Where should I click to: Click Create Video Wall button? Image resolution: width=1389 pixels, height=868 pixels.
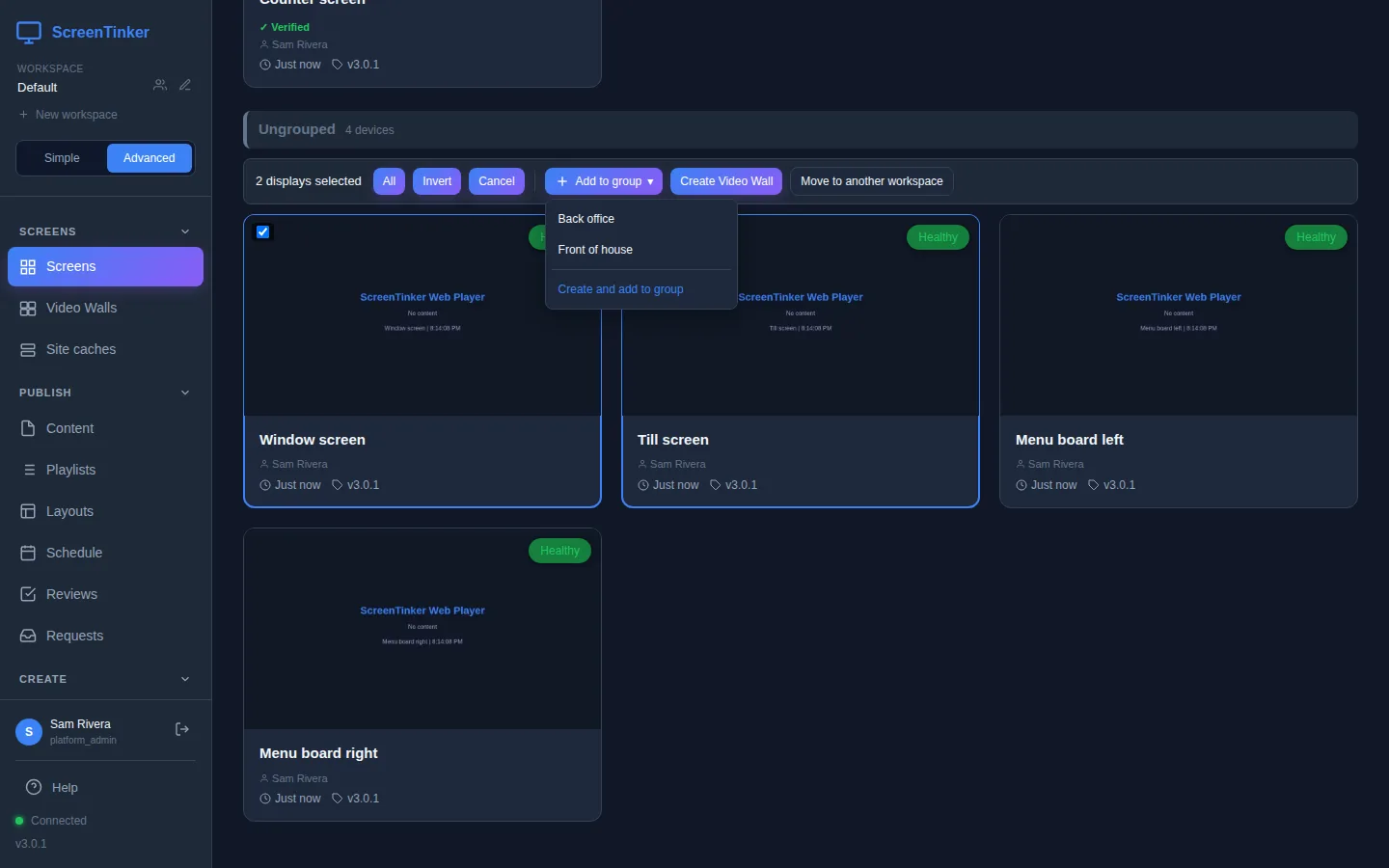coord(726,181)
